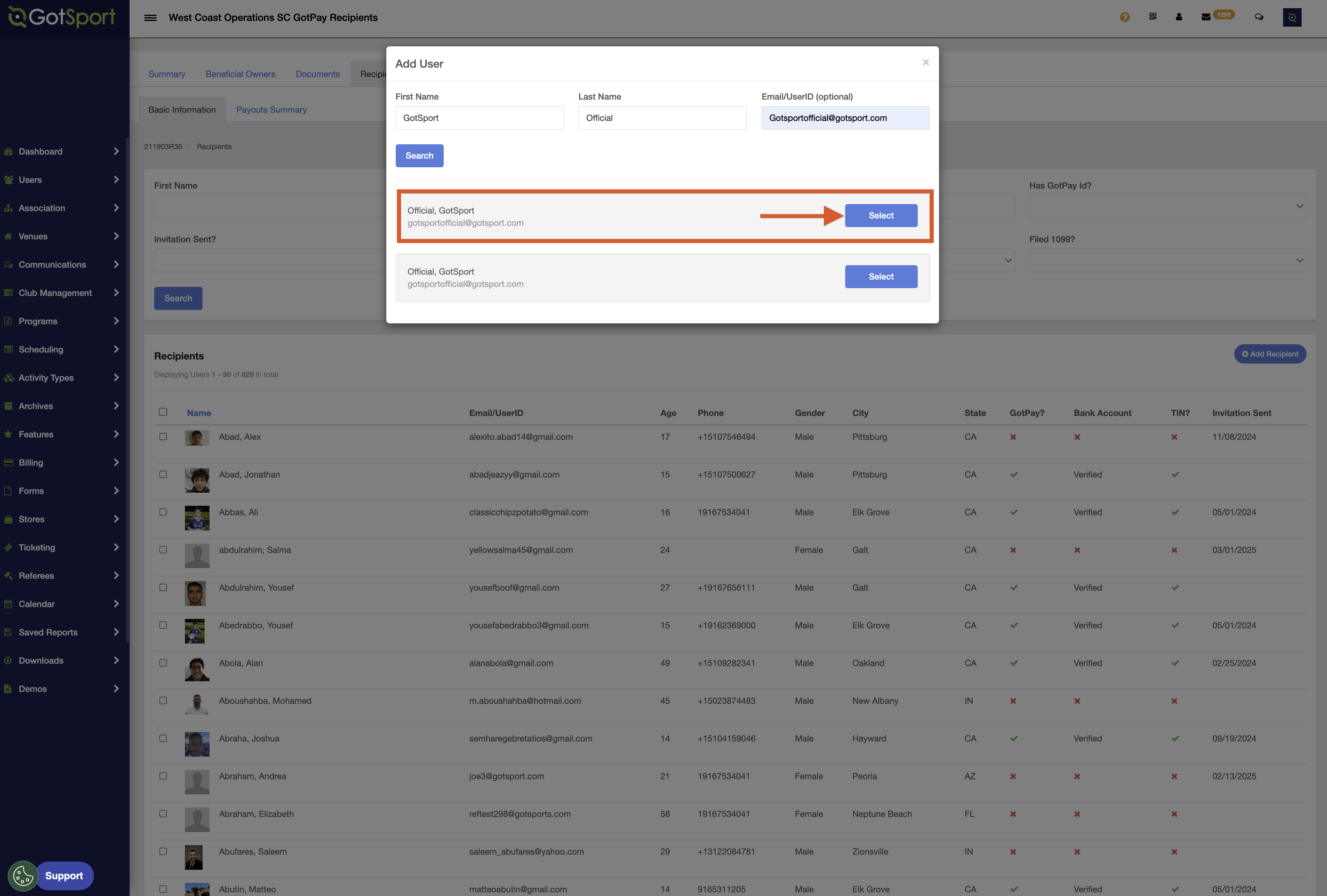This screenshot has height=896, width=1327.
Task: Select the first Official, GotSport result
Action: click(x=881, y=216)
